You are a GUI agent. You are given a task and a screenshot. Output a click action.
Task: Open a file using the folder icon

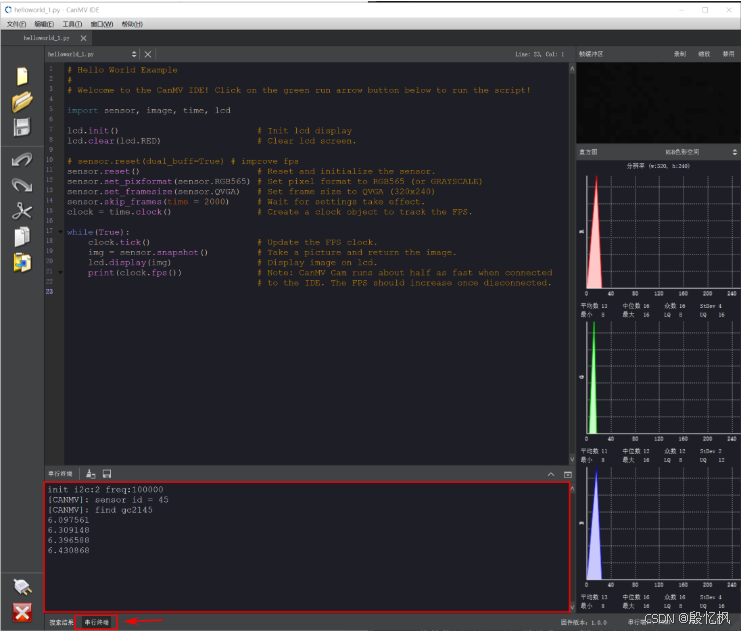pos(22,102)
